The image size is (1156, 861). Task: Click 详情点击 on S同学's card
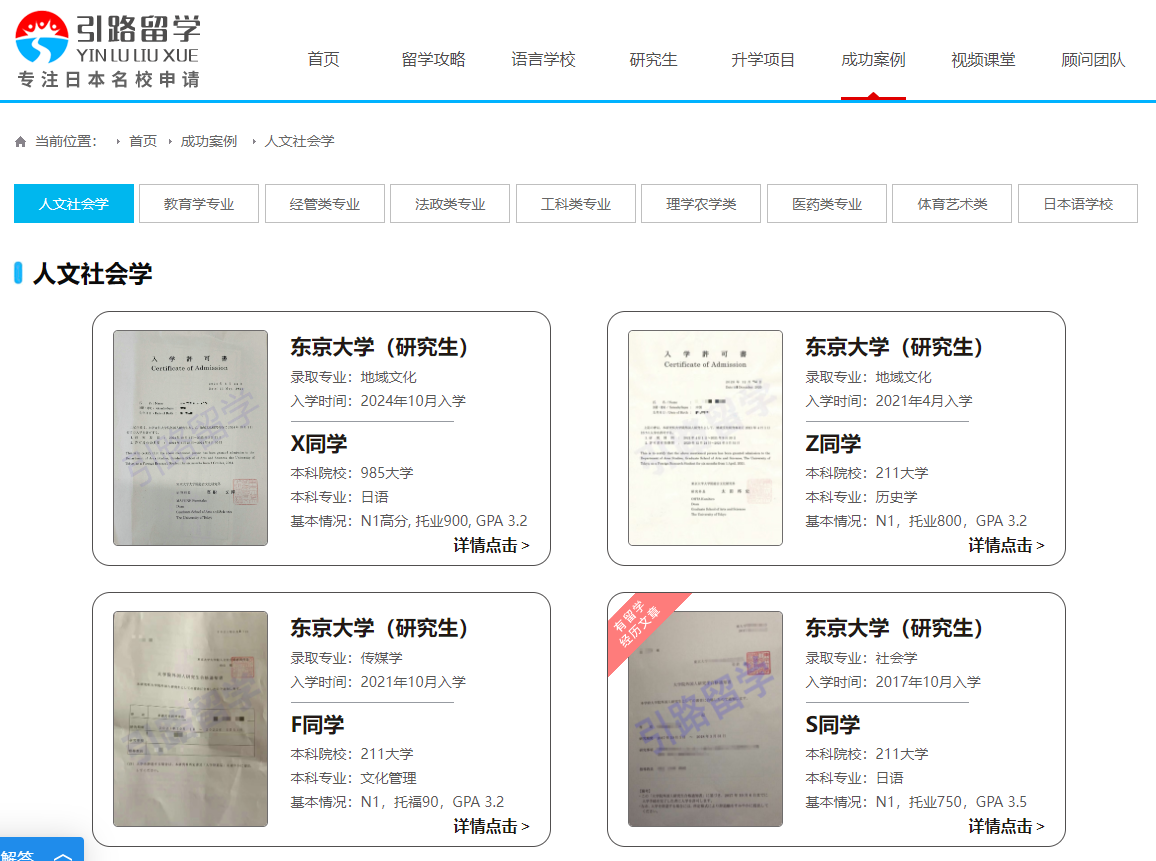(x=1006, y=826)
